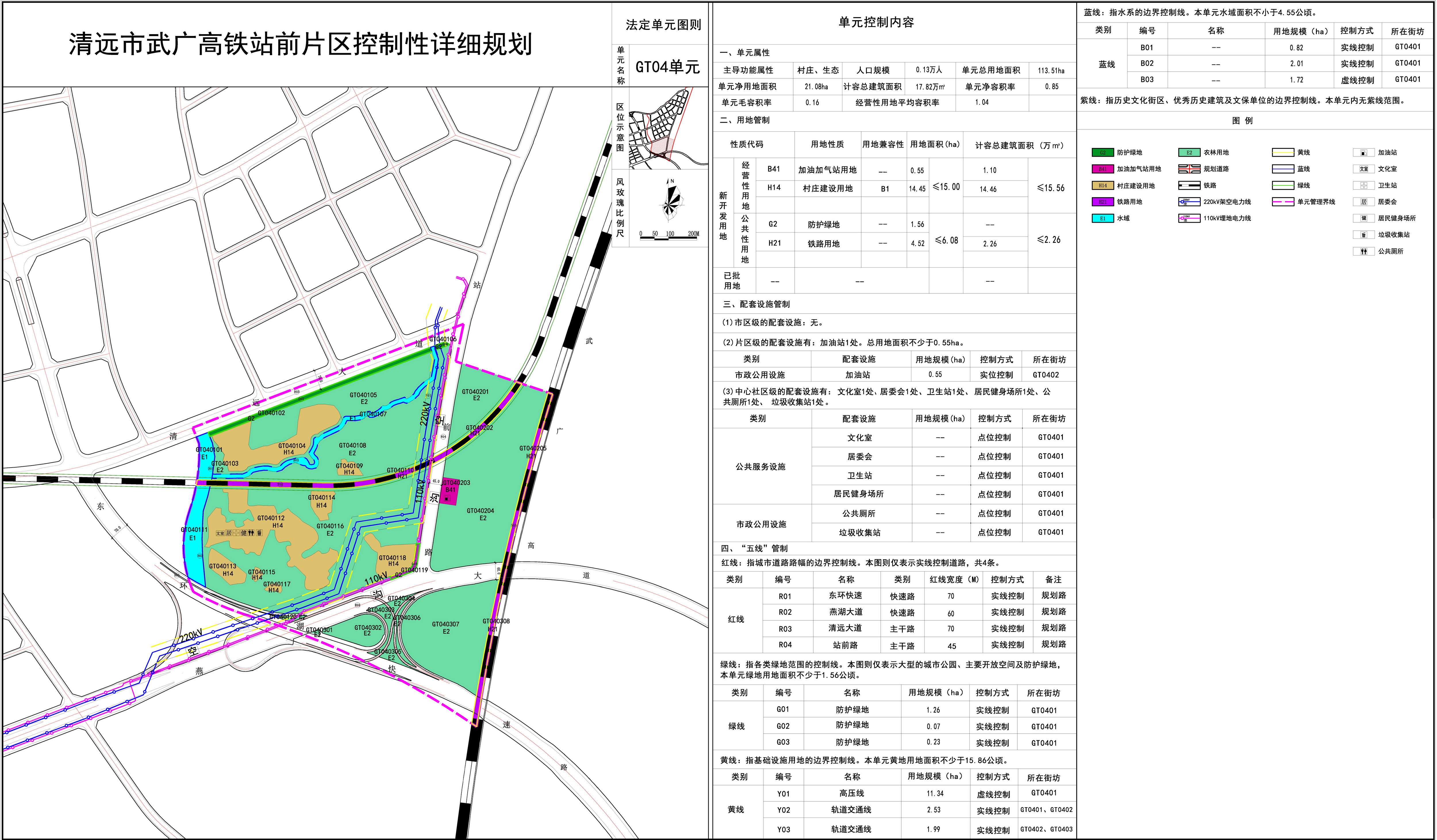
Task: Click the 垃圾收集站 legend icon
Action: [x=1363, y=235]
